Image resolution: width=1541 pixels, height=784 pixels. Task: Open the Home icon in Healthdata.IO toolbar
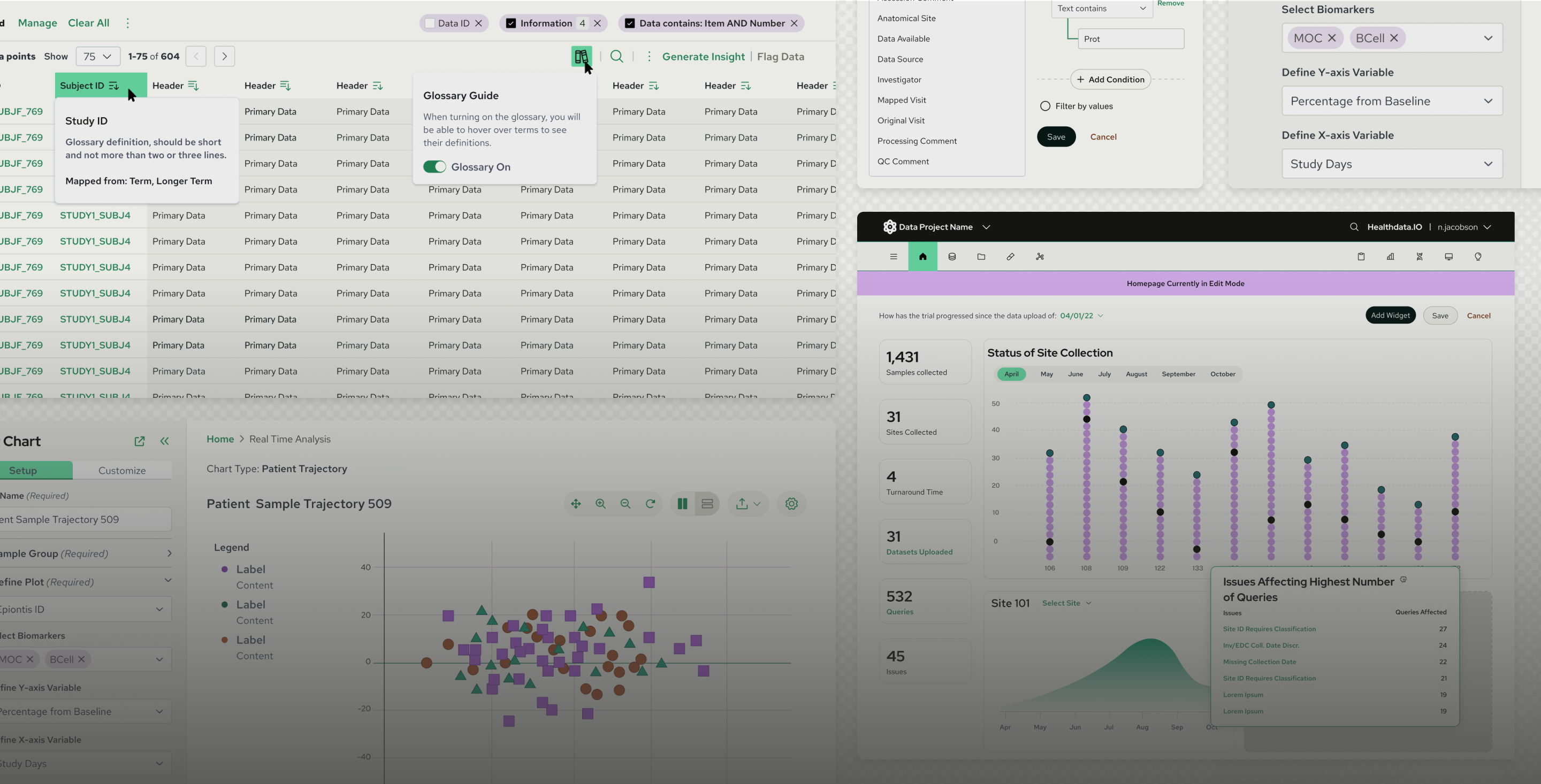click(x=922, y=257)
